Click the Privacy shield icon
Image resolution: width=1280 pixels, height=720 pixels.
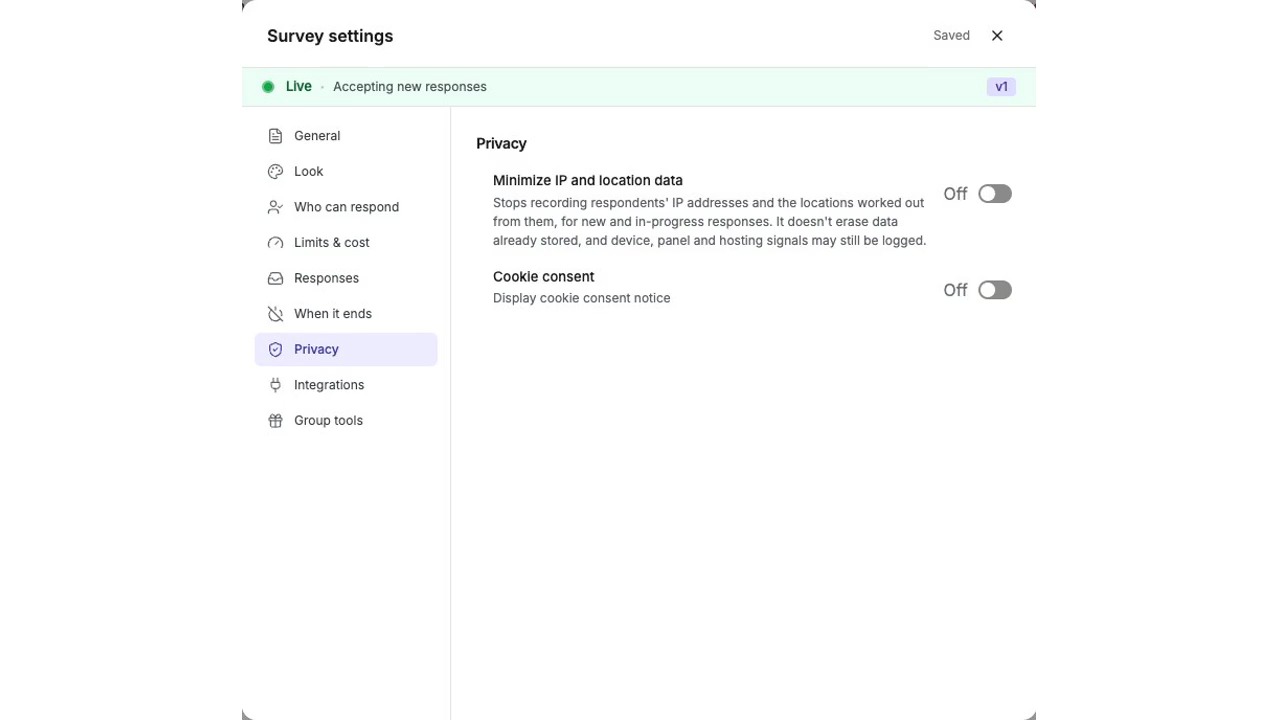tap(275, 349)
